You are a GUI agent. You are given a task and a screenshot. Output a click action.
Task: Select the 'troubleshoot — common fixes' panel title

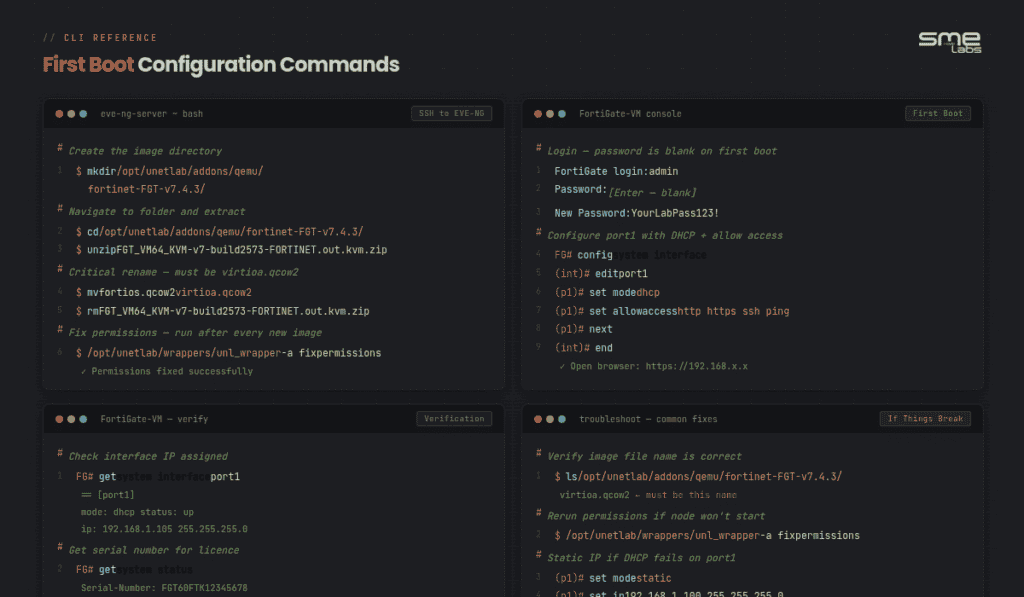(x=648, y=419)
